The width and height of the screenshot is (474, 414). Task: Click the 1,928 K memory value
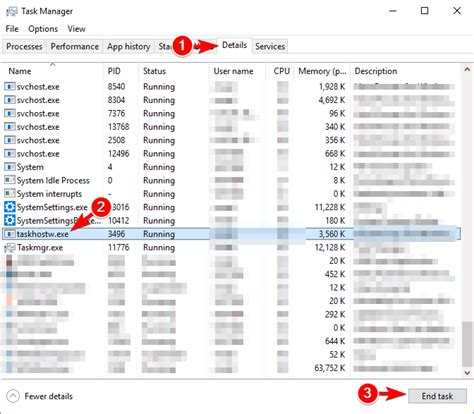[x=332, y=87]
